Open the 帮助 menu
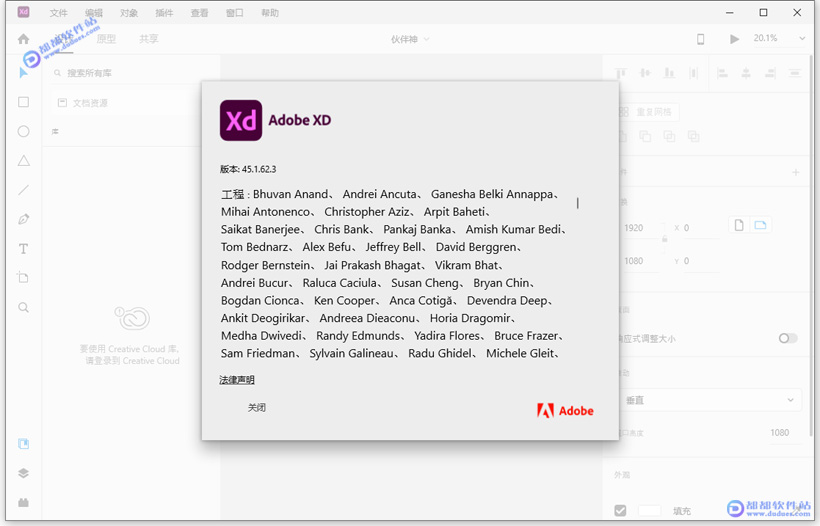The height and width of the screenshot is (526, 820). point(270,13)
